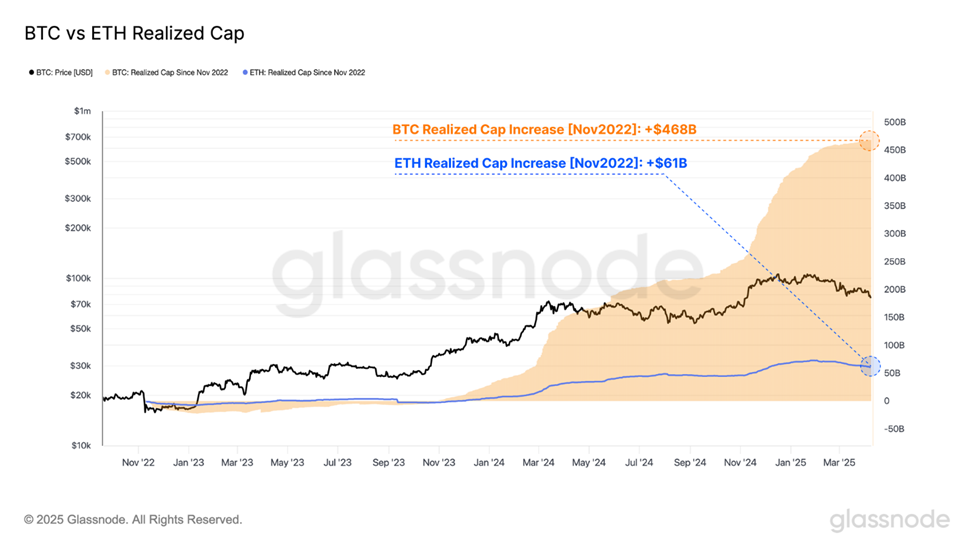Viewport: 975px width, 548px height.
Task: Click the Mar '24 x-axis label
Action: point(538,463)
